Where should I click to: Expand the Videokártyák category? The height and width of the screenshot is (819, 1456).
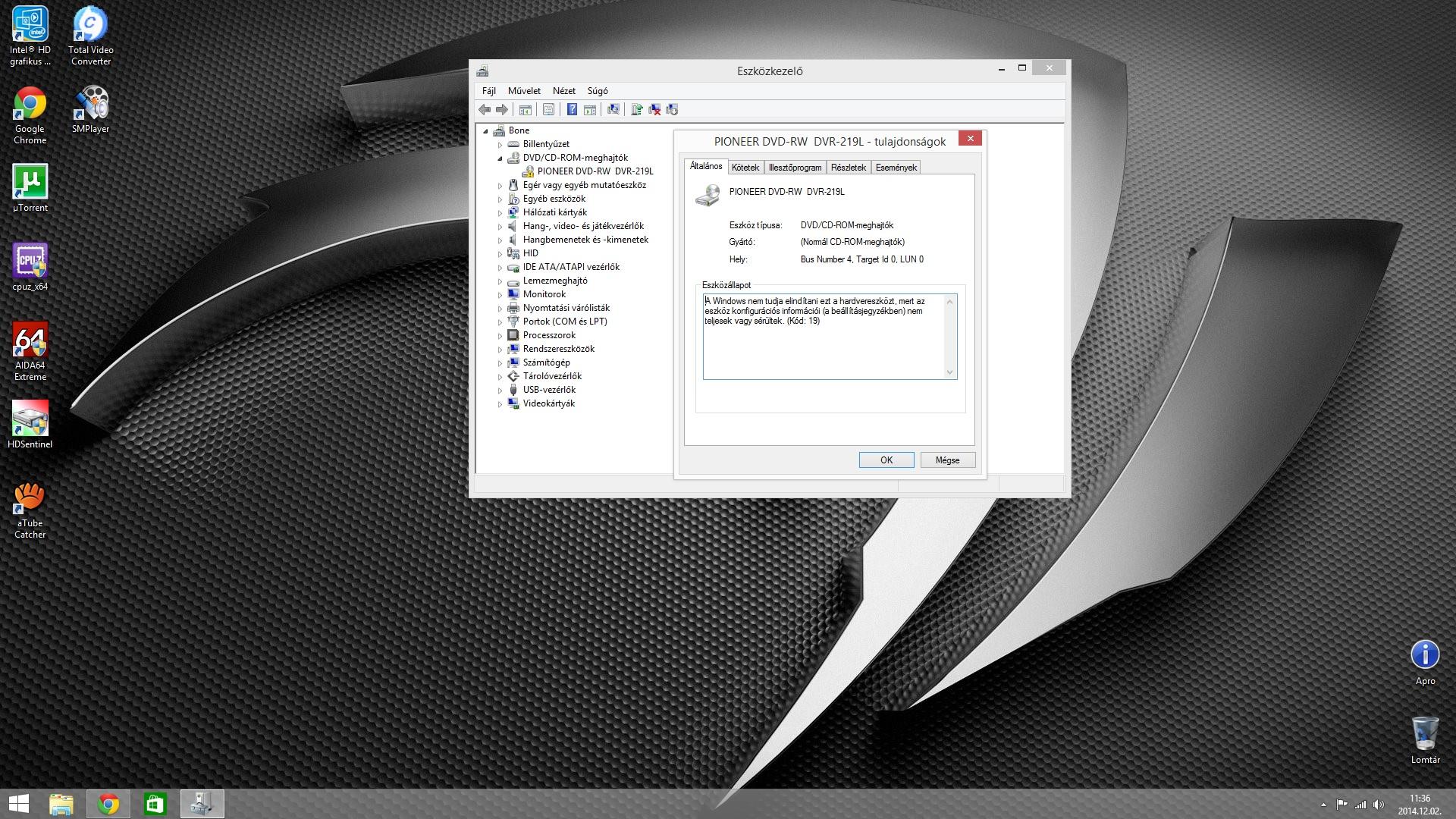(x=500, y=403)
